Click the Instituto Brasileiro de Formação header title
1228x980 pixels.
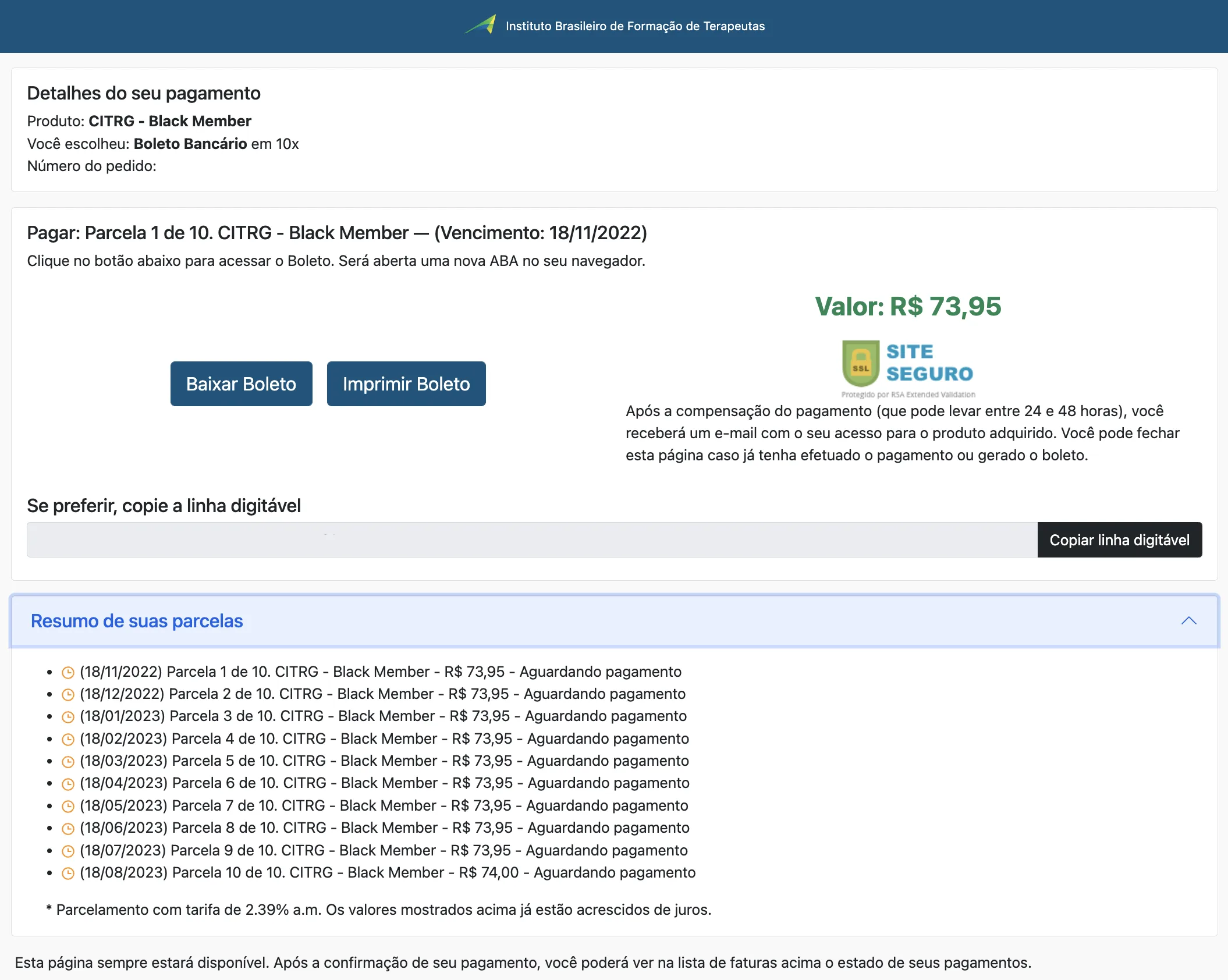click(x=635, y=26)
